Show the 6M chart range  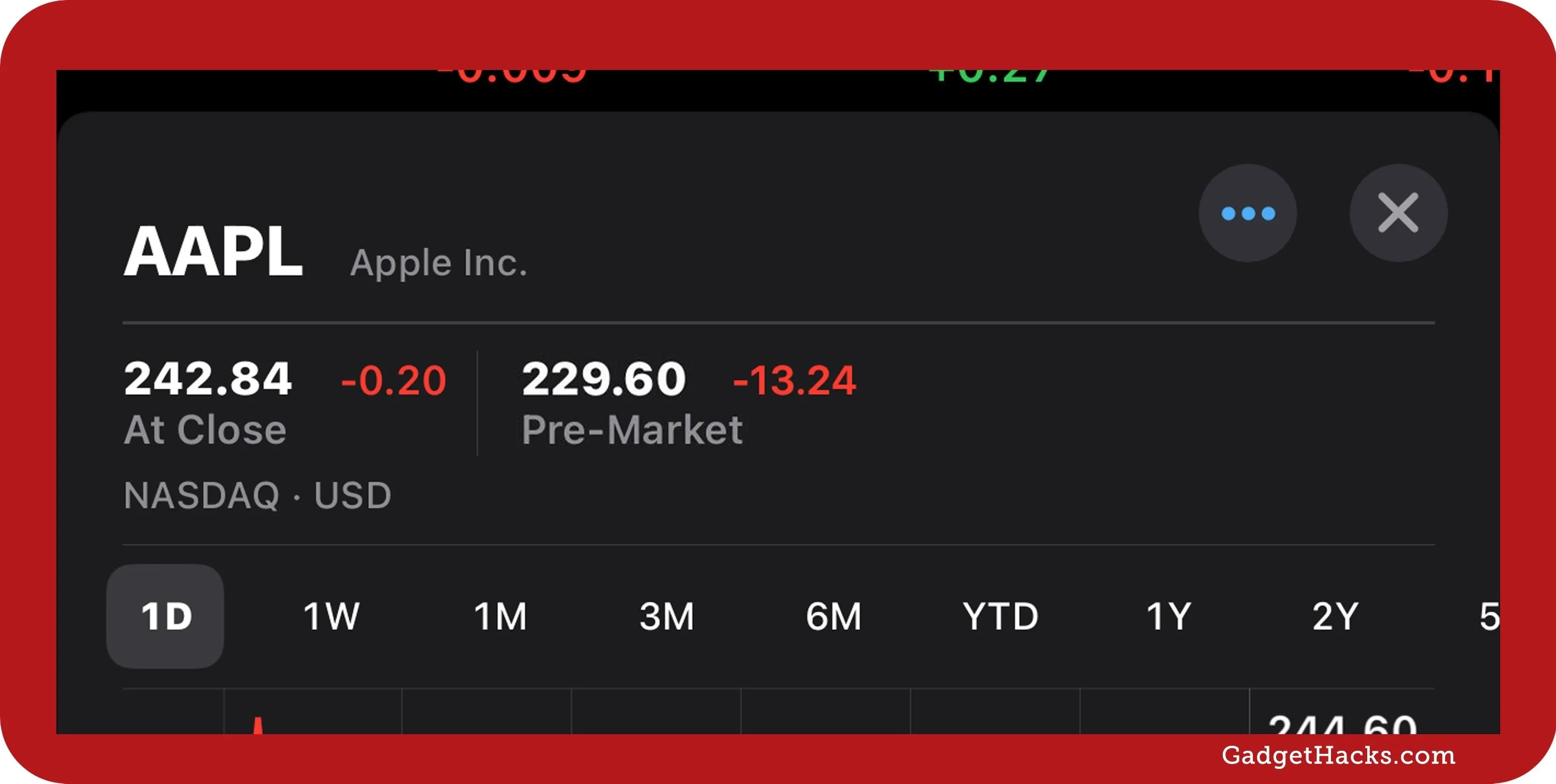(834, 616)
